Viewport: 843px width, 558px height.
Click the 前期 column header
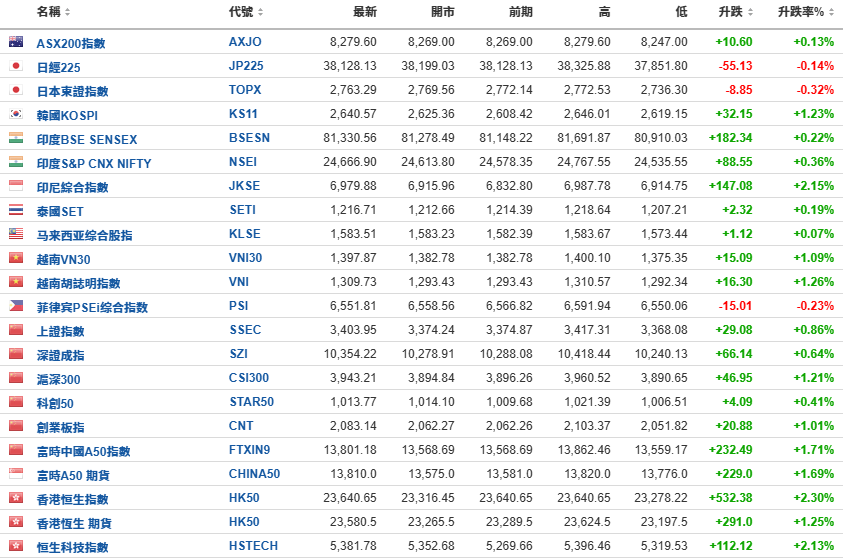(x=520, y=12)
